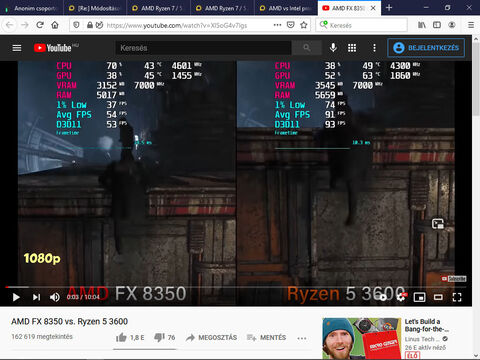Screen dimensions: 480x360
Task: Bookmark this page with the star
Action: click(x=304, y=25)
